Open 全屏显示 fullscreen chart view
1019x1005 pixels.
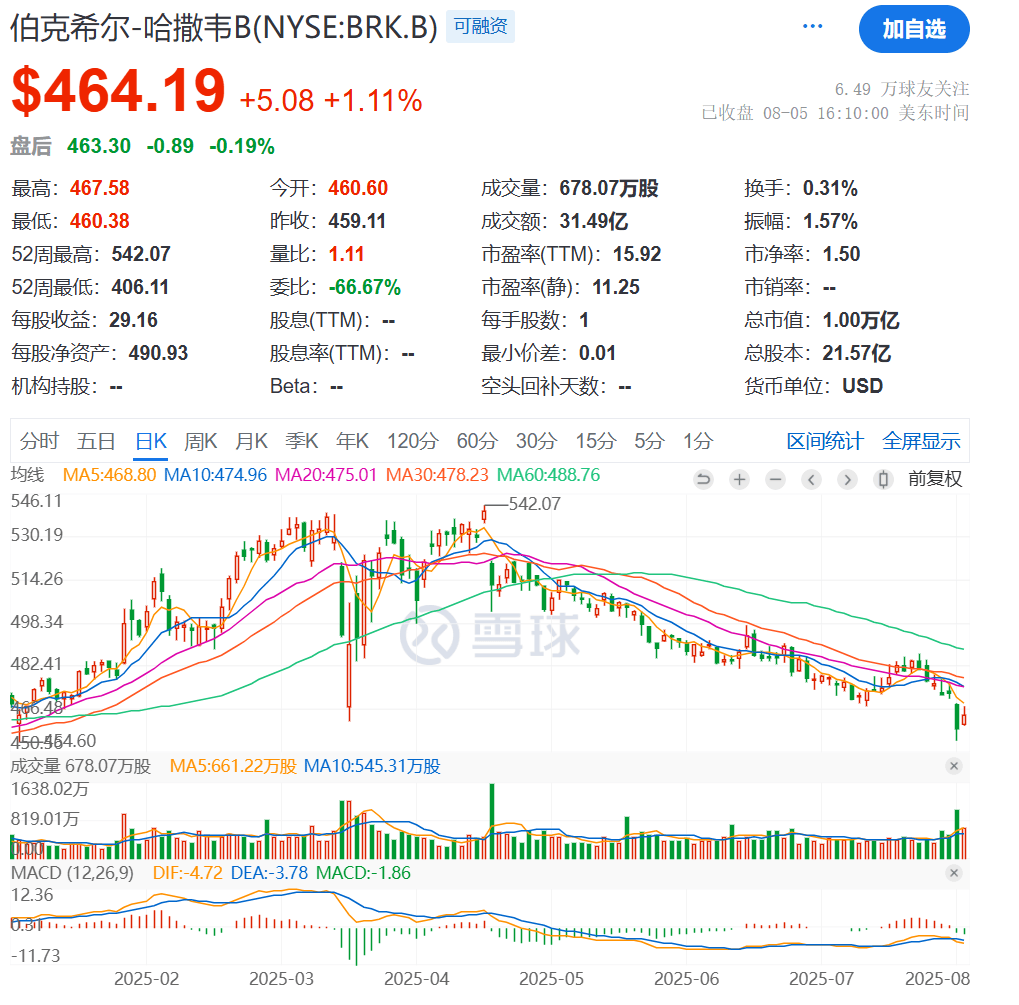[x=921, y=441]
